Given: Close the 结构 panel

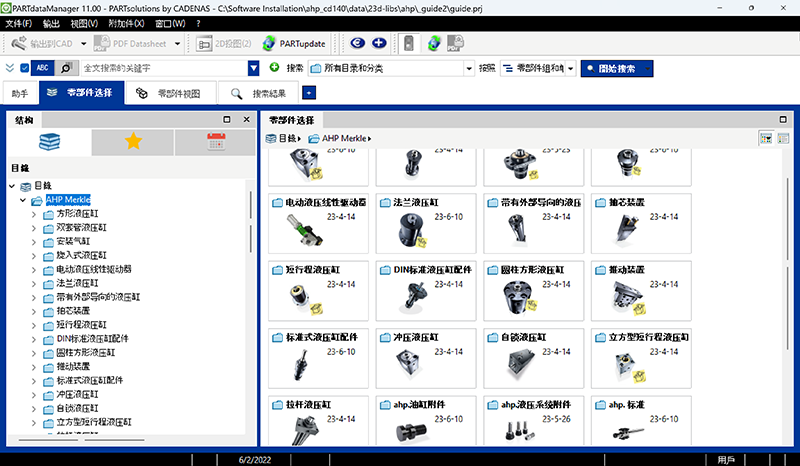Looking at the screenshot, I should pyautogui.click(x=246, y=119).
